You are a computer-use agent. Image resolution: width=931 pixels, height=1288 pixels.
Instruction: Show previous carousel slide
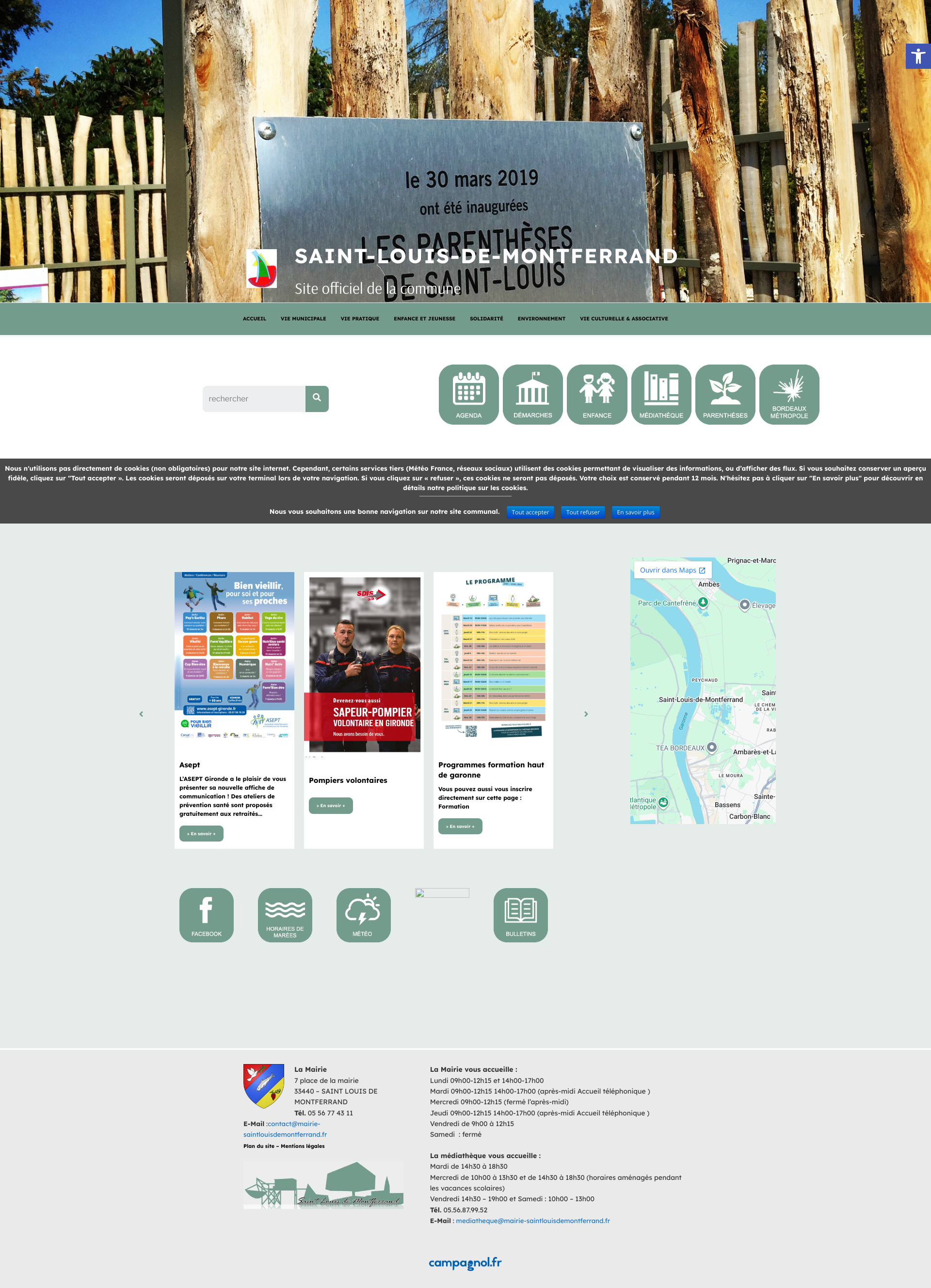(141, 714)
